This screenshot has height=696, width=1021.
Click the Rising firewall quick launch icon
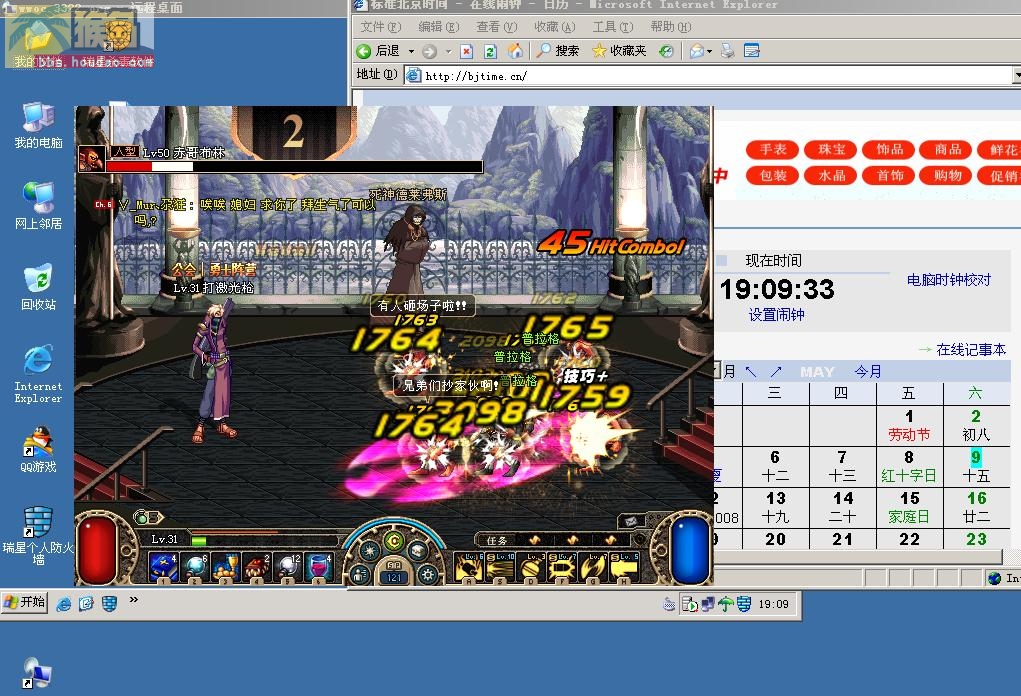point(109,604)
